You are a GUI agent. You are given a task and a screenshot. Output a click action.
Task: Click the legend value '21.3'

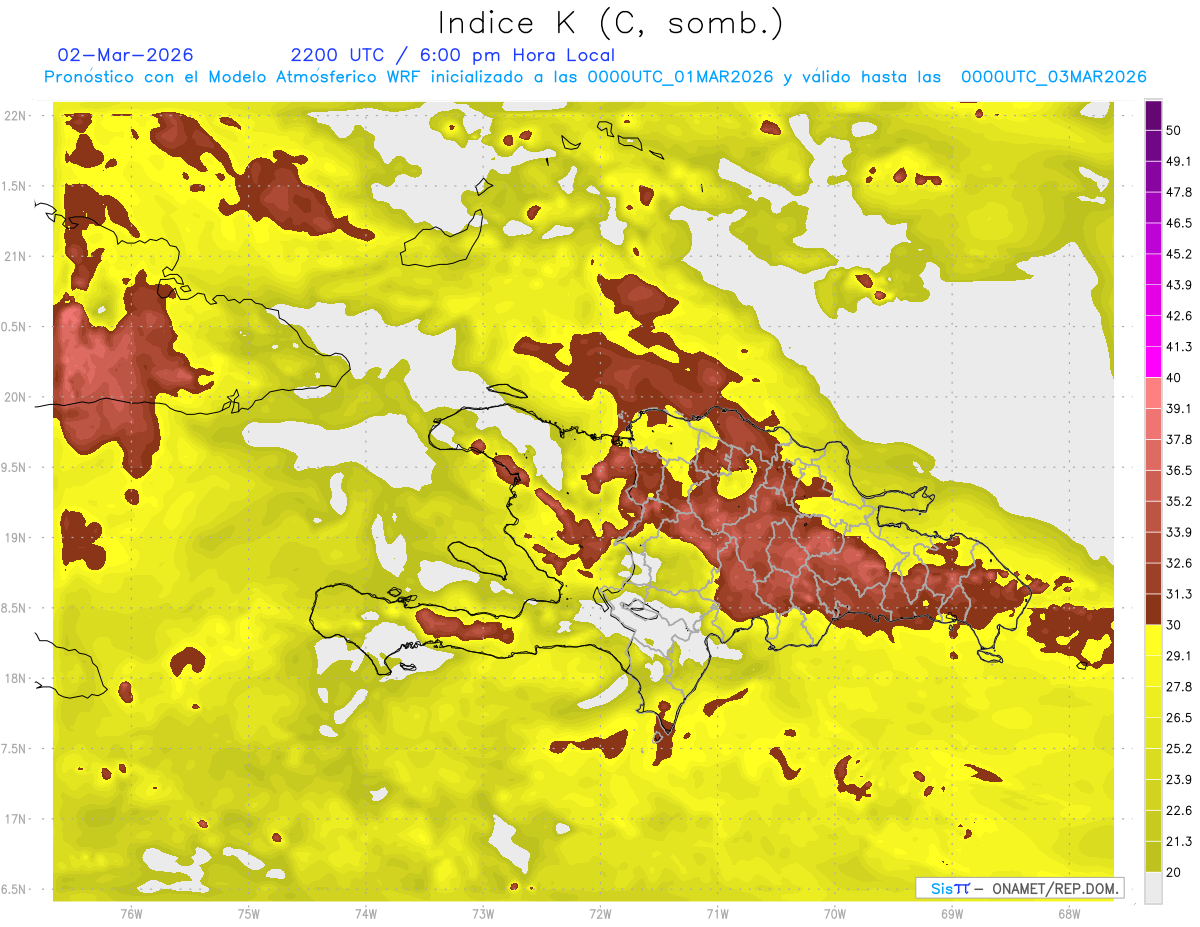(1180, 842)
